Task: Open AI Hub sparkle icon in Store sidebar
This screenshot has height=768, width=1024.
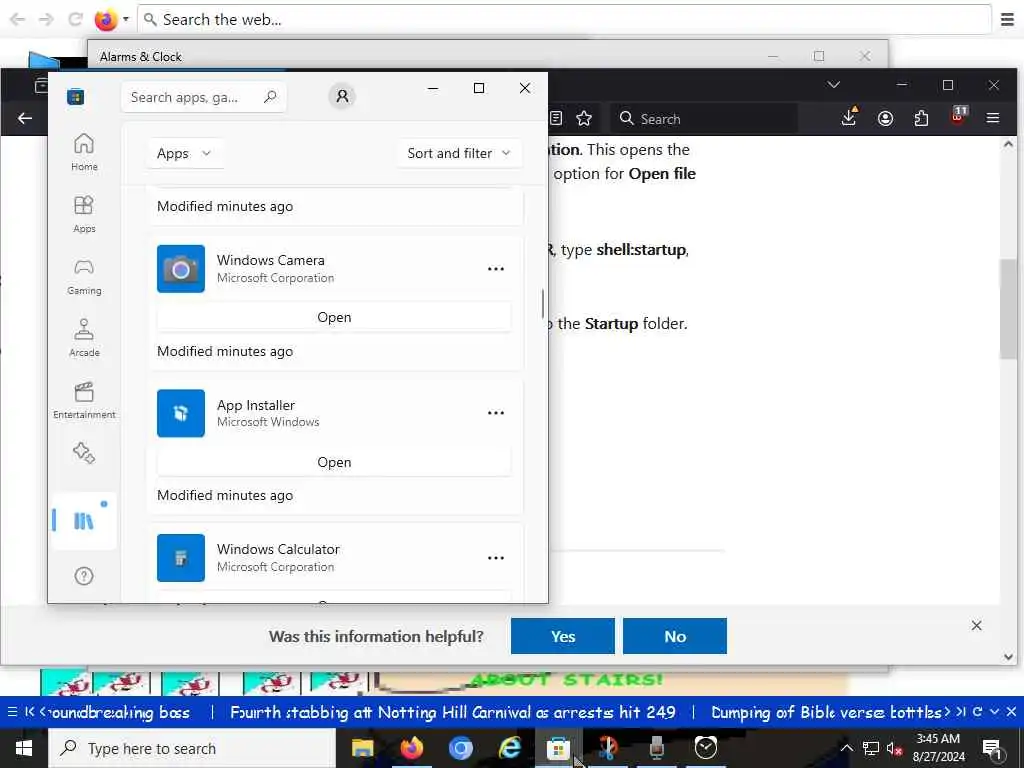Action: (84, 453)
